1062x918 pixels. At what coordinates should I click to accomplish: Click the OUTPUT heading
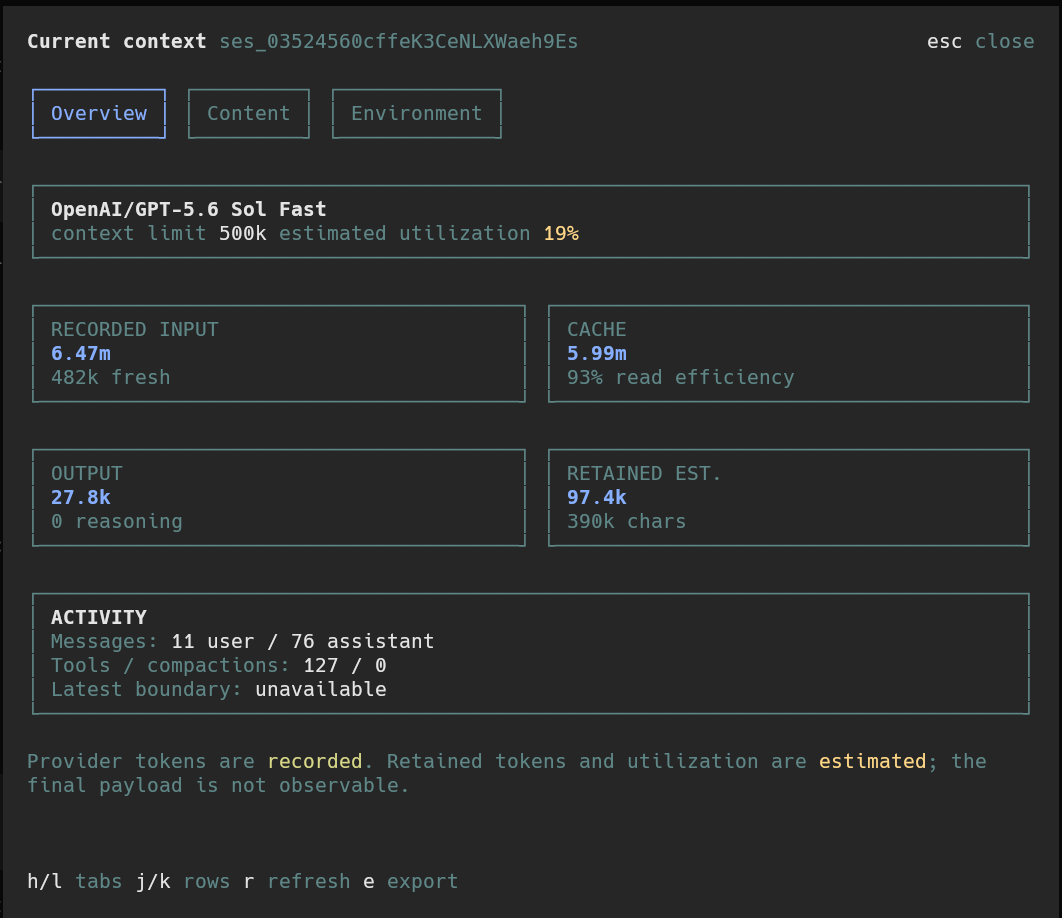87,473
